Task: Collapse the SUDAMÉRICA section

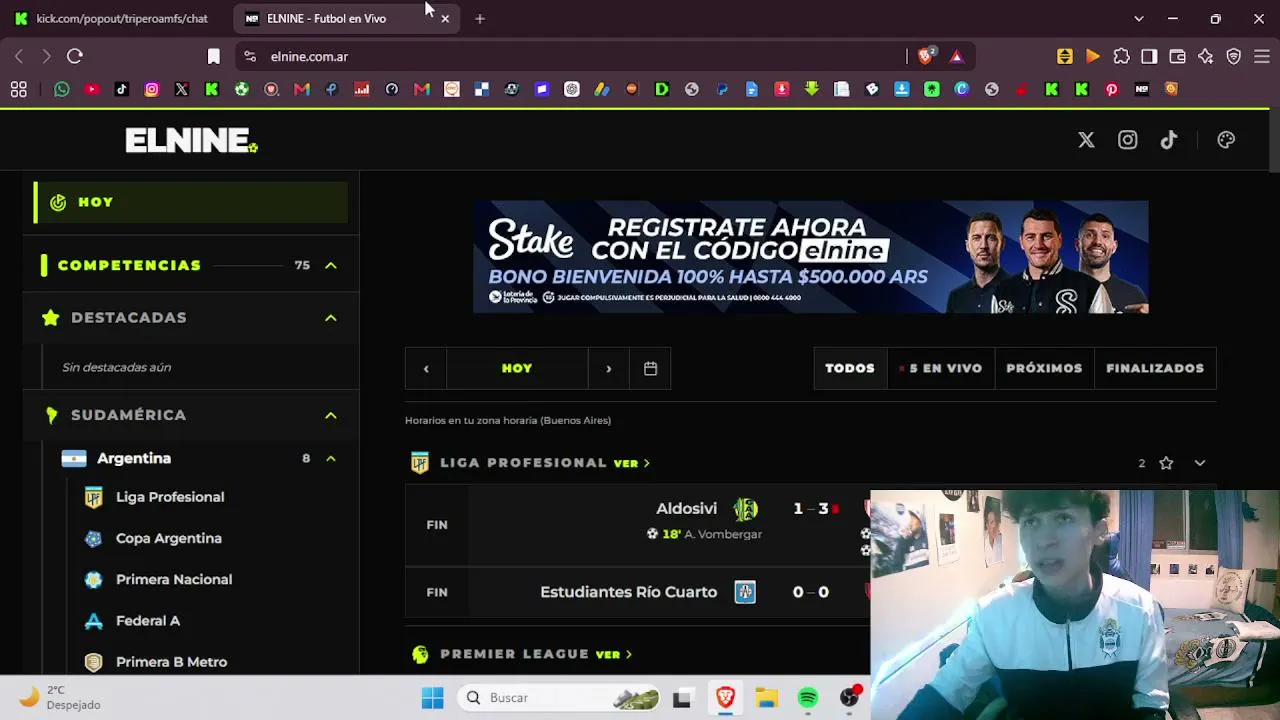Action: (331, 415)
